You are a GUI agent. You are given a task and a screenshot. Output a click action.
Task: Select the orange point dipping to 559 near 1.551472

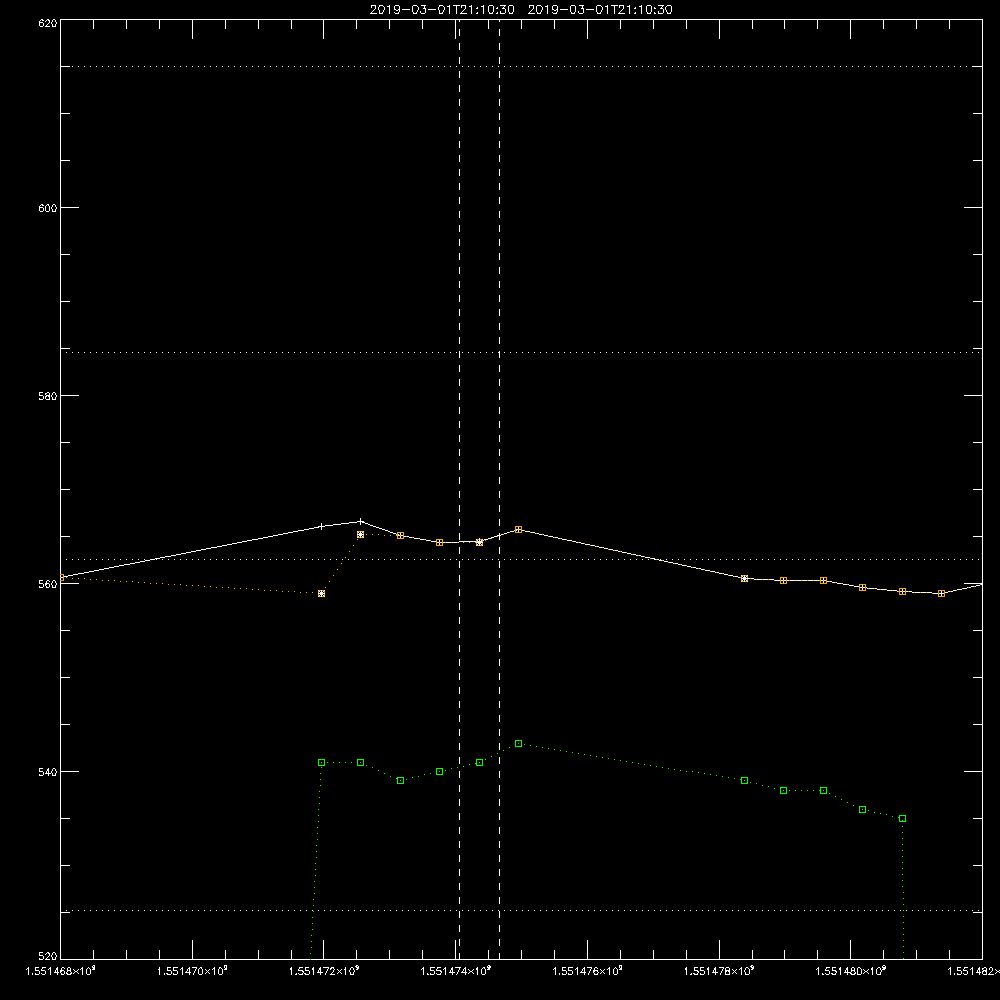[x=321, y=594]
